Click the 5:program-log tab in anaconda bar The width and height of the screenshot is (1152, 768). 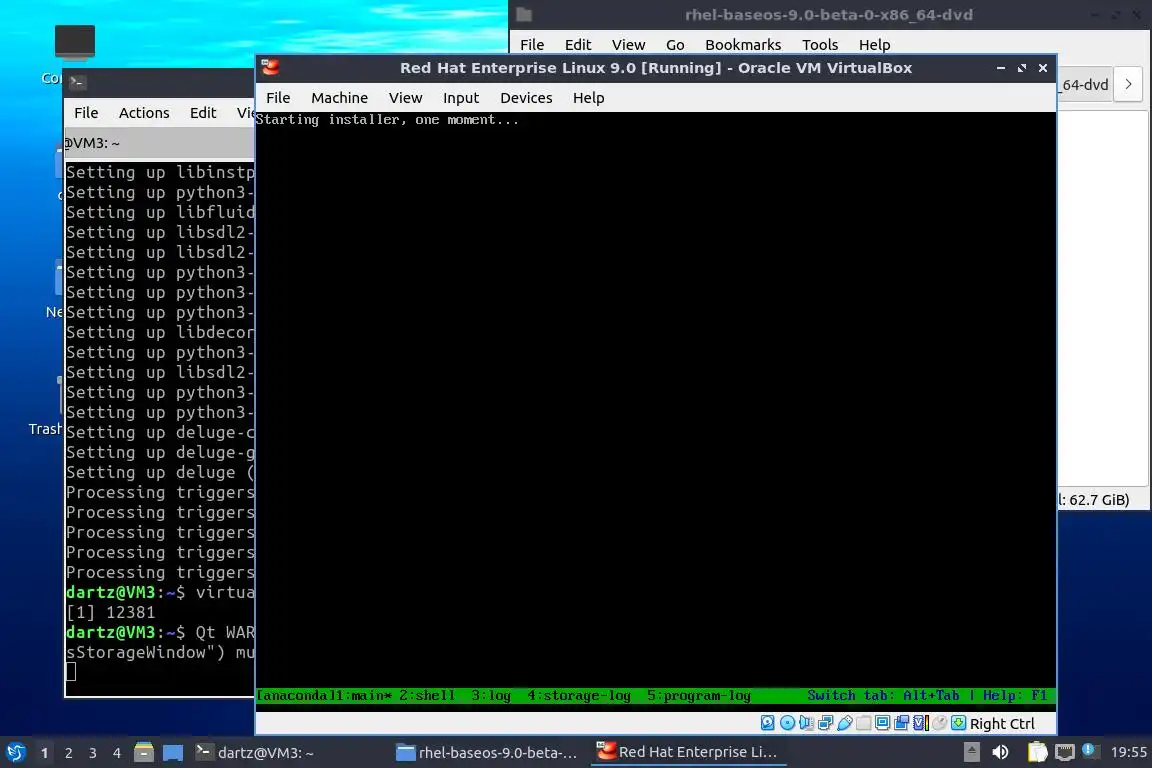point(699,695)
